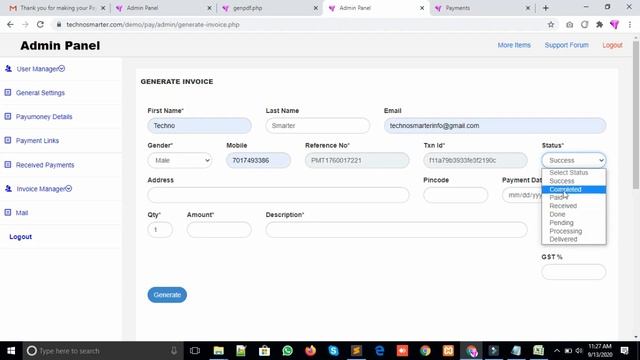Viewport: 640px width, 360px height.
Task: Open File Explorer from taskbar
Action: (218, 351)
